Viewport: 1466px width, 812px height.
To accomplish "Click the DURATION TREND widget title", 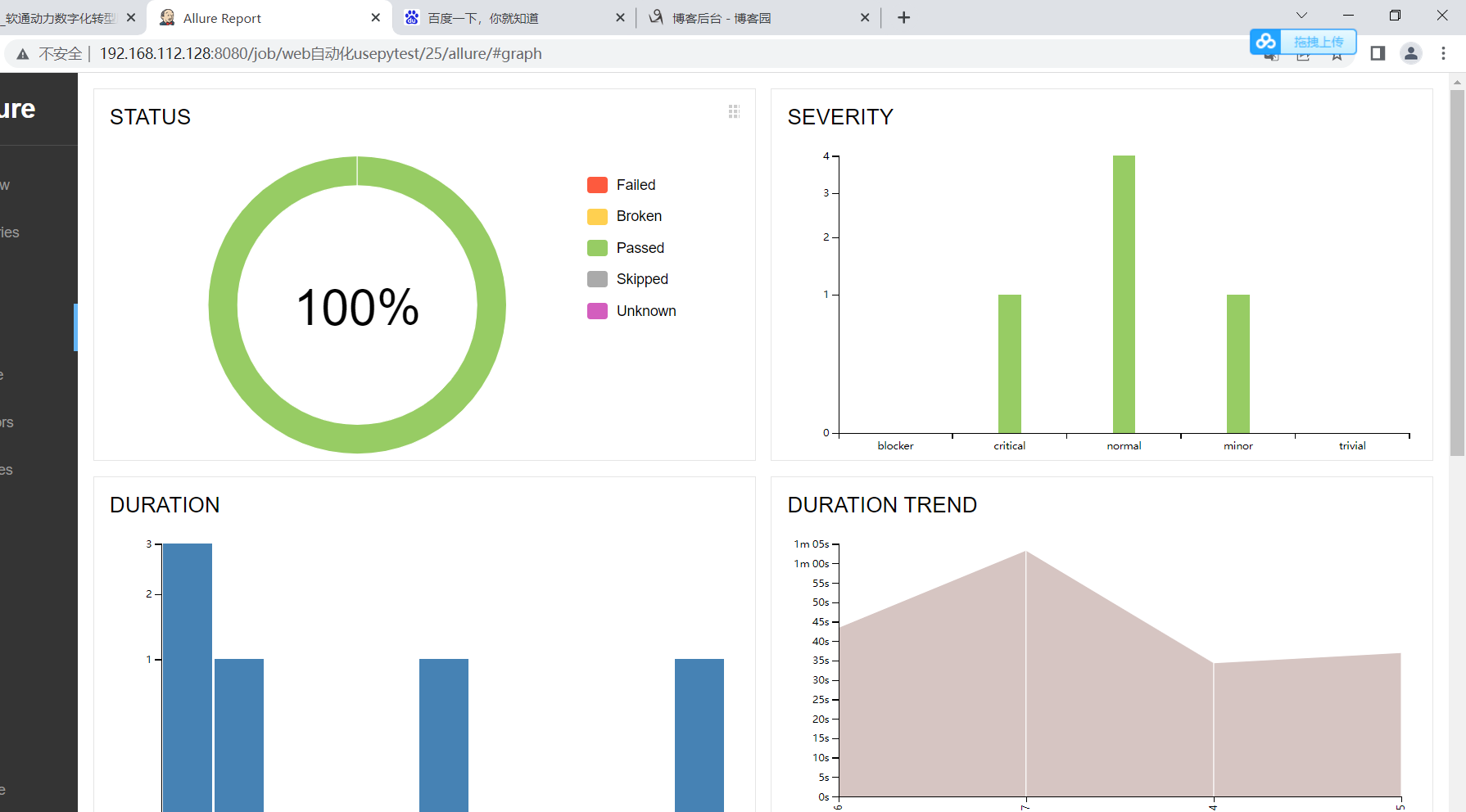I will (882, 505).
